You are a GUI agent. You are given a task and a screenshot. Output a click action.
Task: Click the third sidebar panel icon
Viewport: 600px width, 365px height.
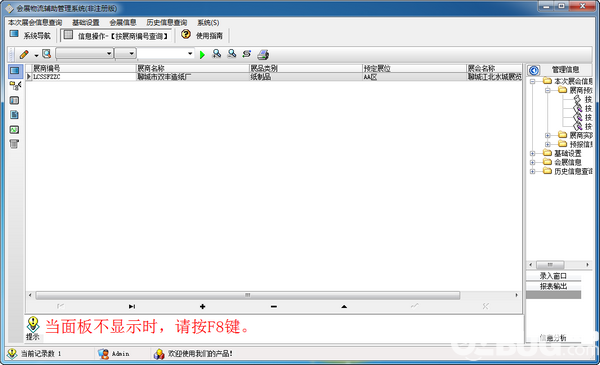point(14,100)
